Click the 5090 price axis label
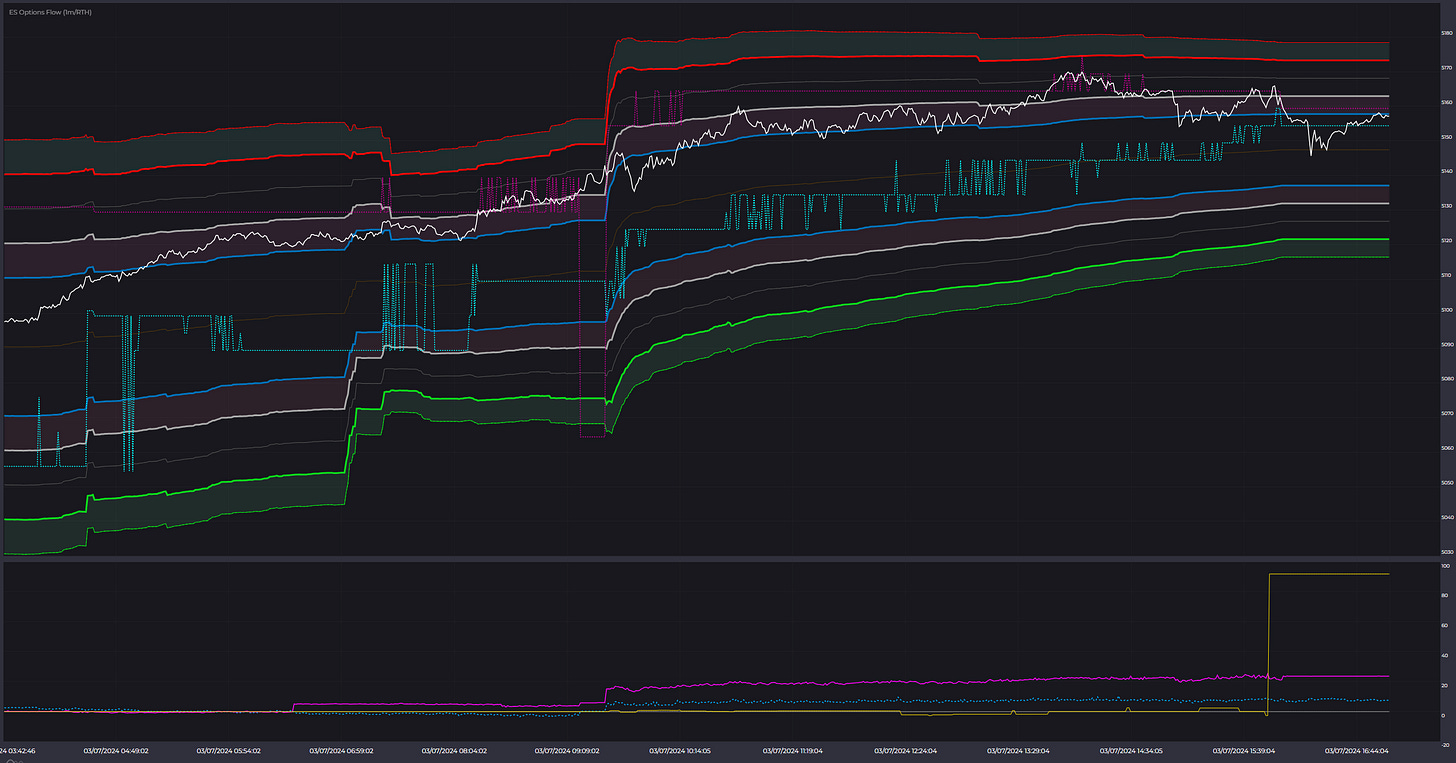Screen dimensions: 1456x763 [1447, 344]
